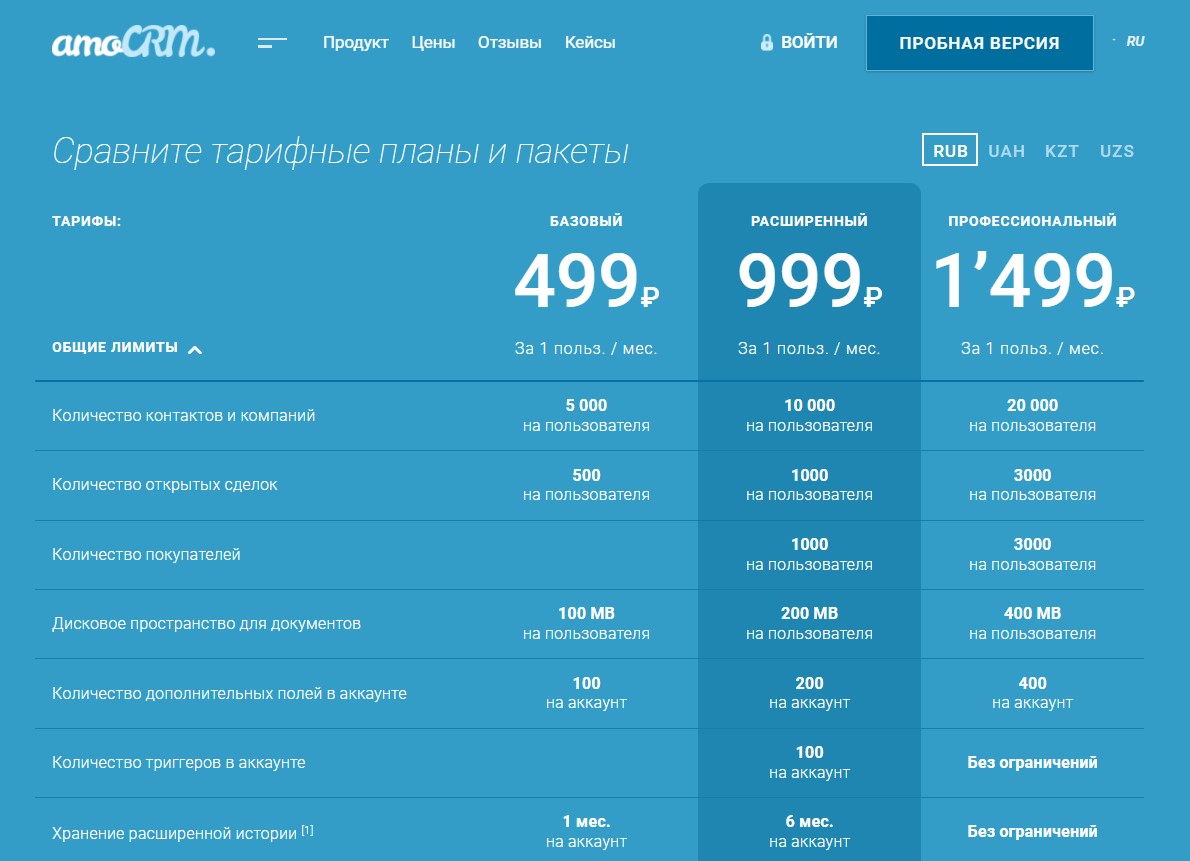
Task: Click the Пробная версия button
Action: click(979, 43)
